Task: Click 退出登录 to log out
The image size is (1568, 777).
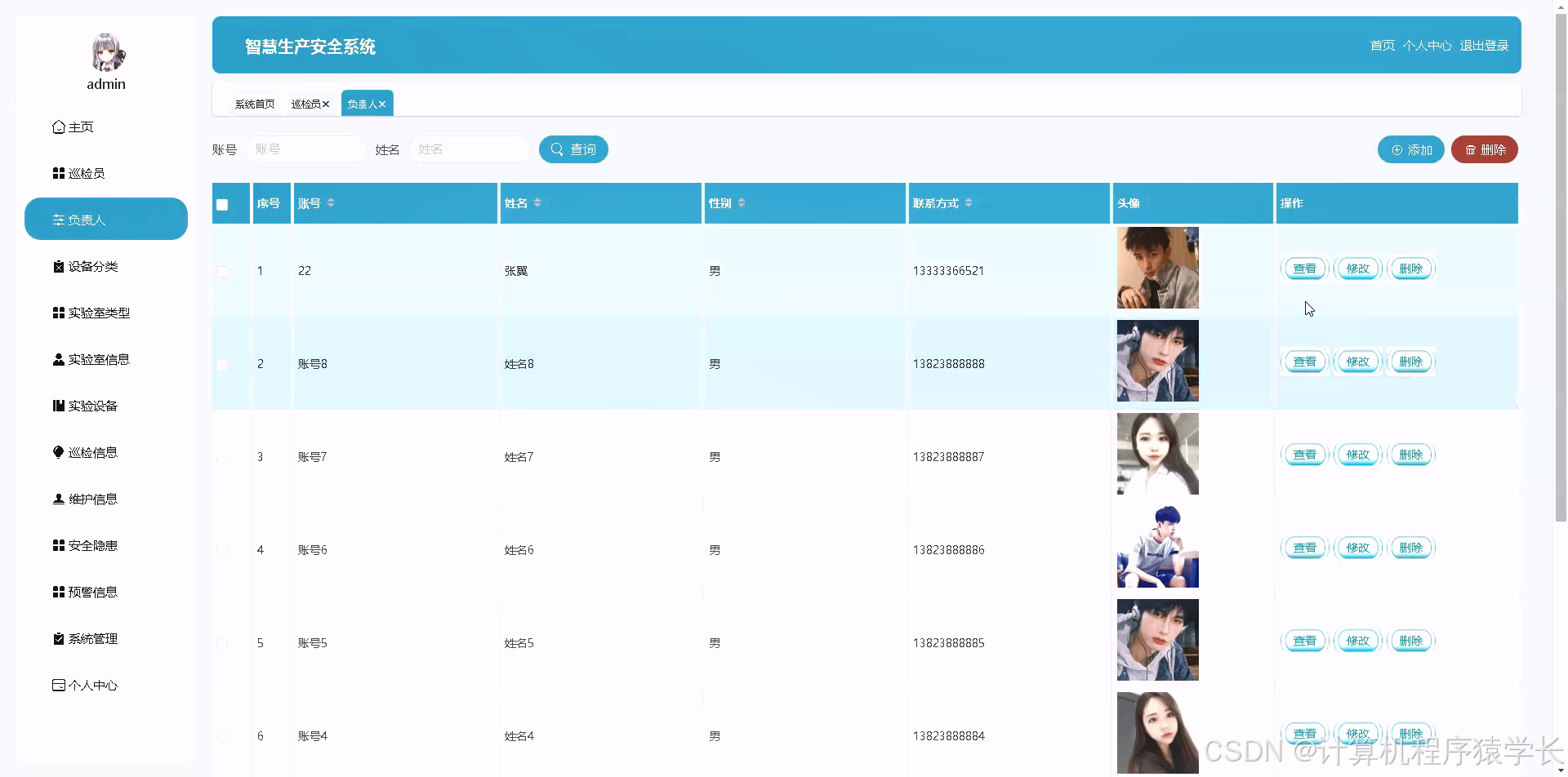Action: (x=1484, y=46)
